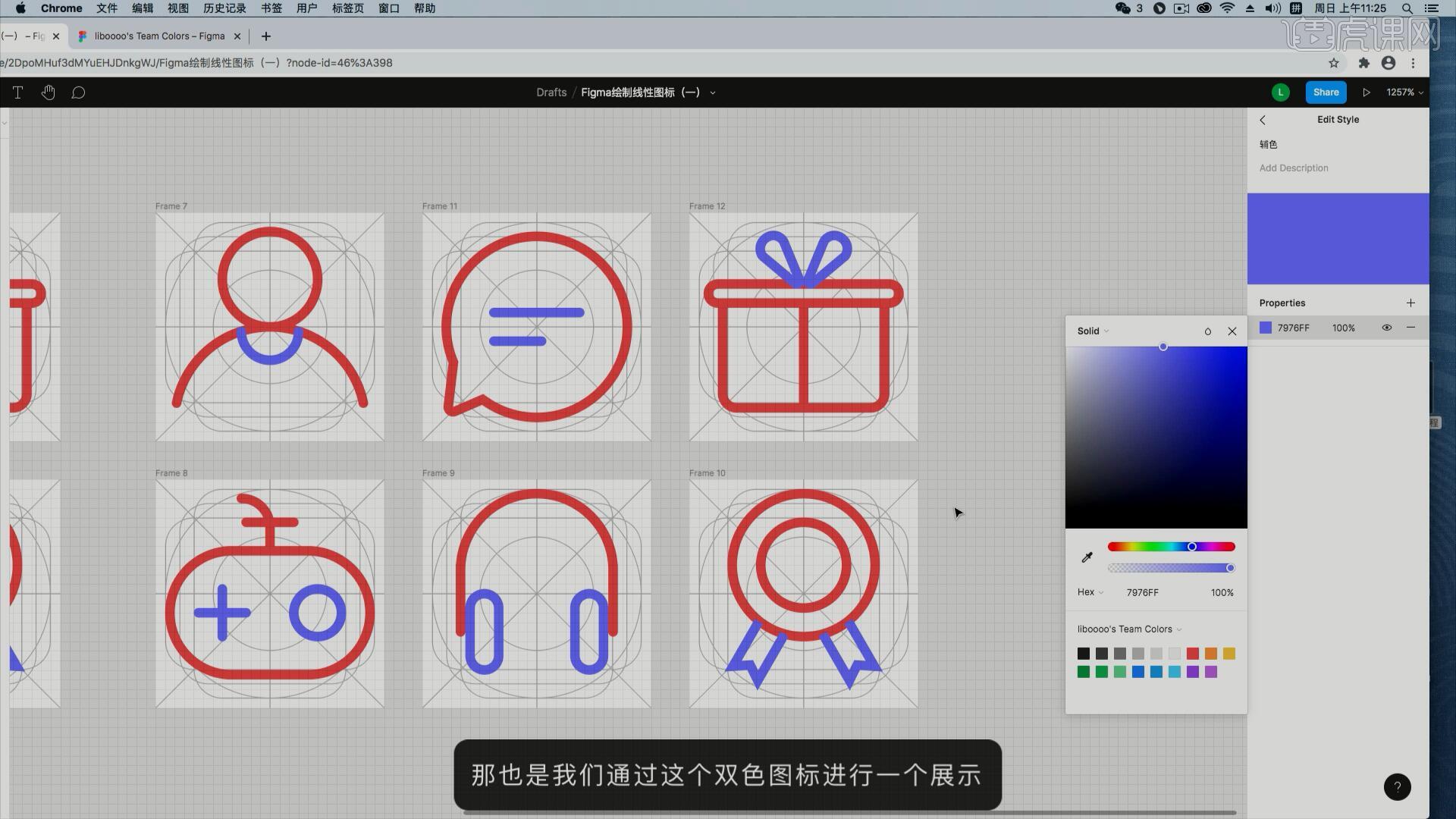The width and height of the screenshot is (1456, 819).
Task: Click the Hex value 7976FF in picker
Action: 1142,592
